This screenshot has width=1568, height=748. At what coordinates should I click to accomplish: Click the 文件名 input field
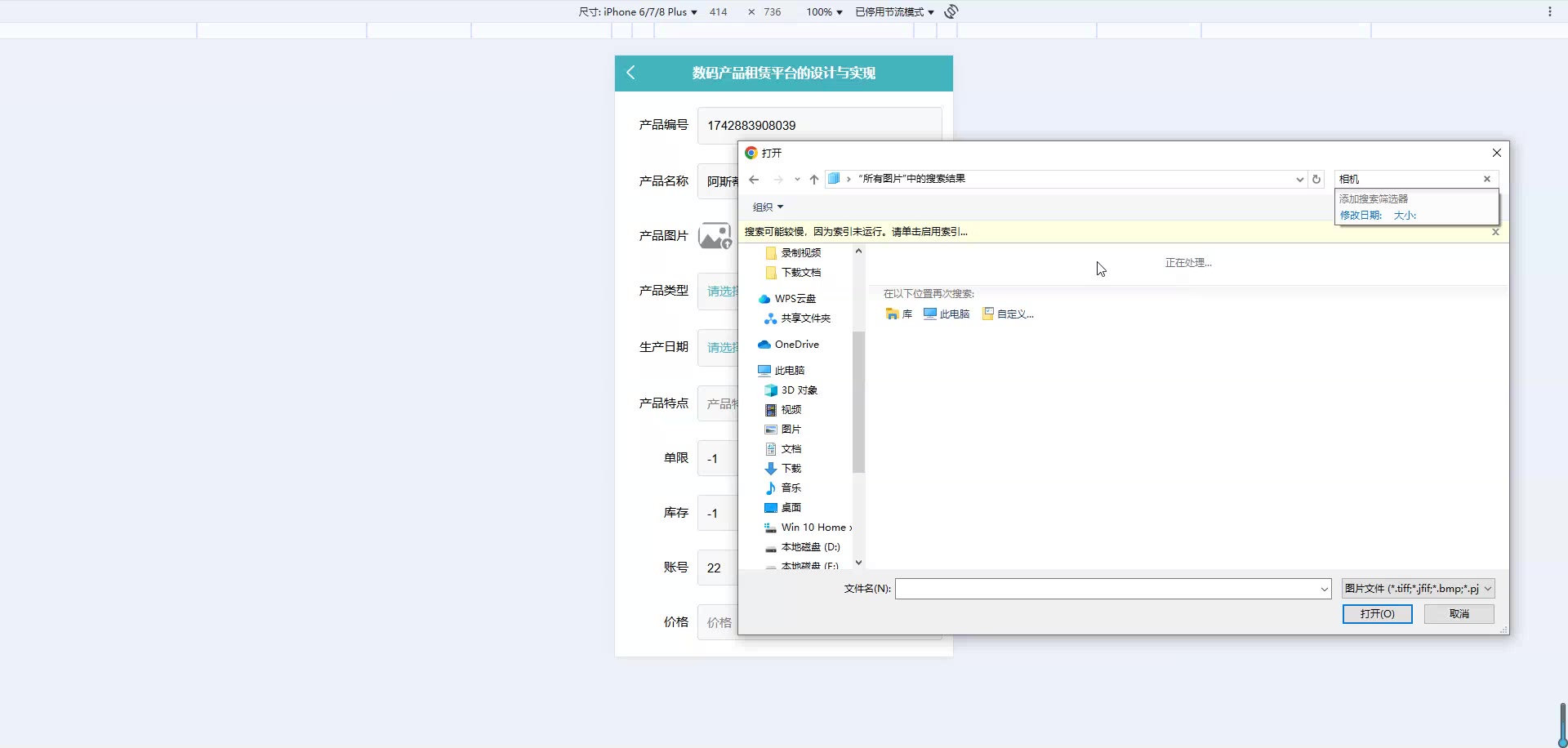pos(1107,589)
